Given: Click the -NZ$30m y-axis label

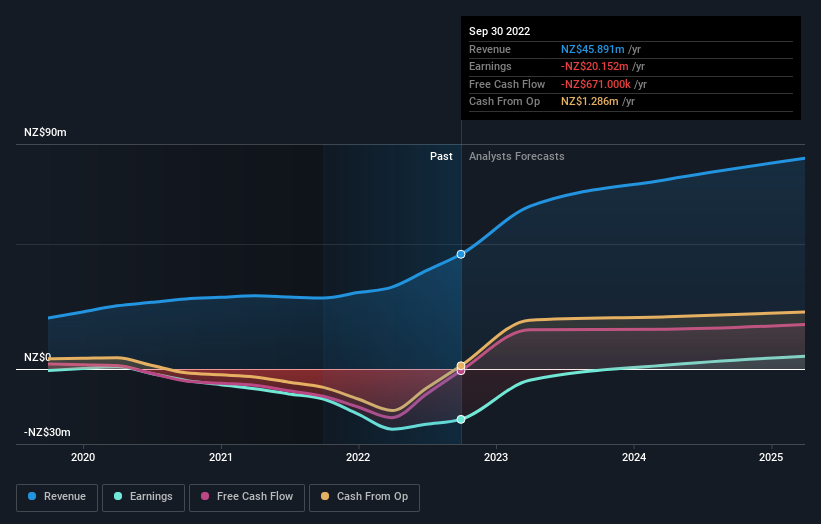Looking at the screenshot, I should (x=47, y=432).
